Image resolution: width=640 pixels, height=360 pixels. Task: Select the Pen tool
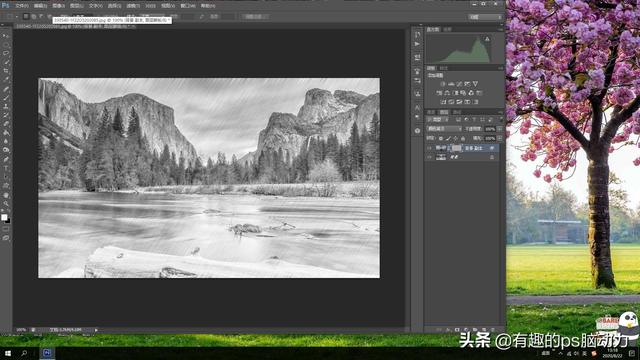coord(6,159)
